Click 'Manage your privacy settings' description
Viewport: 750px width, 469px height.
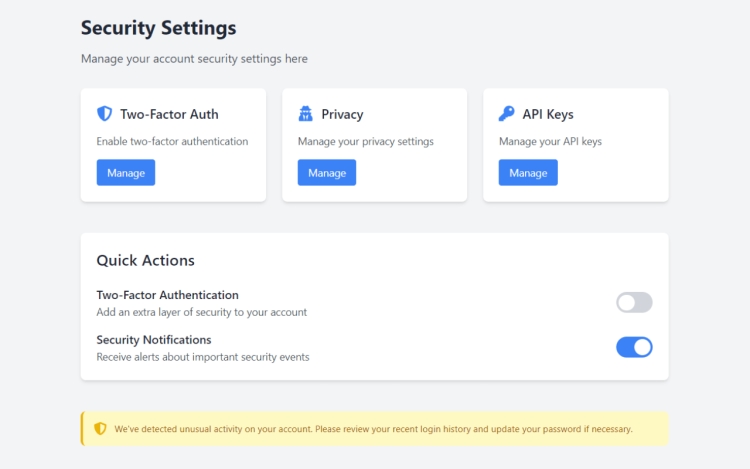pos(366,142)
